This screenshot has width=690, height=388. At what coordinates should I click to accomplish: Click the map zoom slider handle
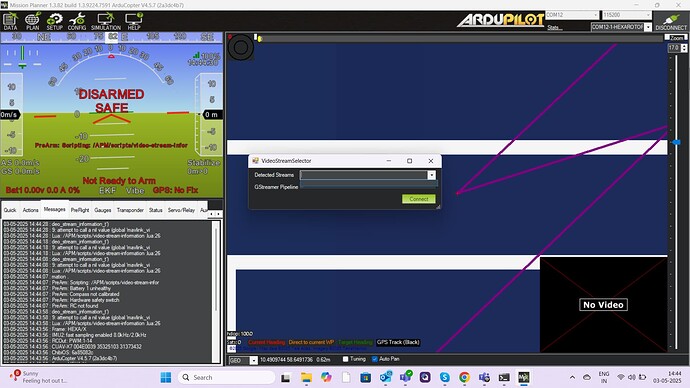click(x=676, y=143)
